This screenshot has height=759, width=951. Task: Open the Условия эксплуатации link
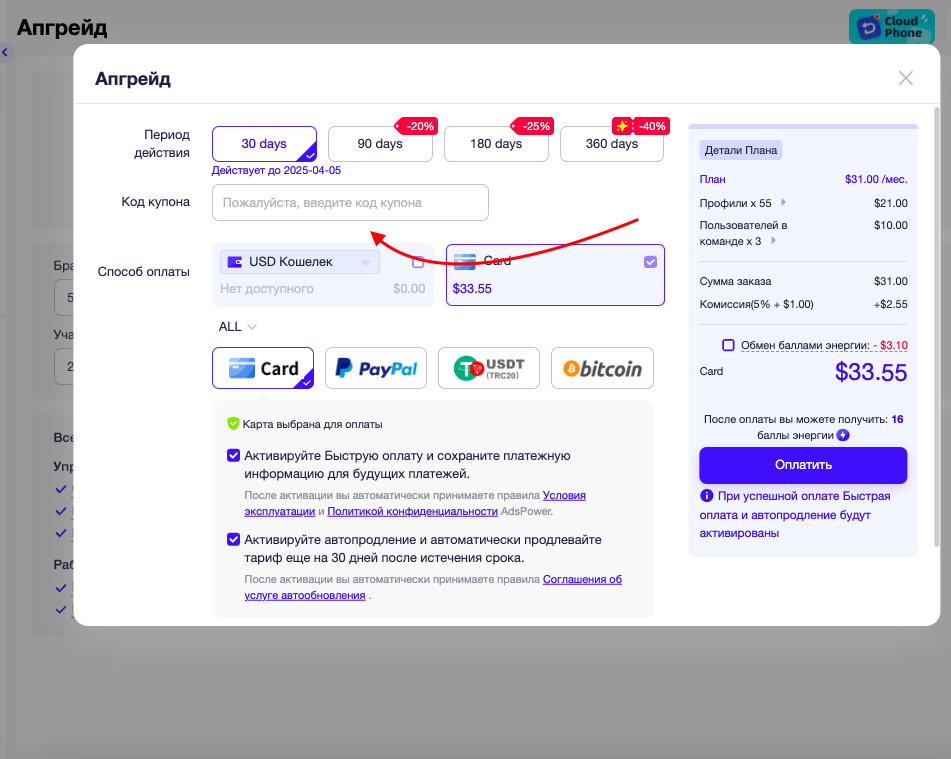[x=564, y=495]
